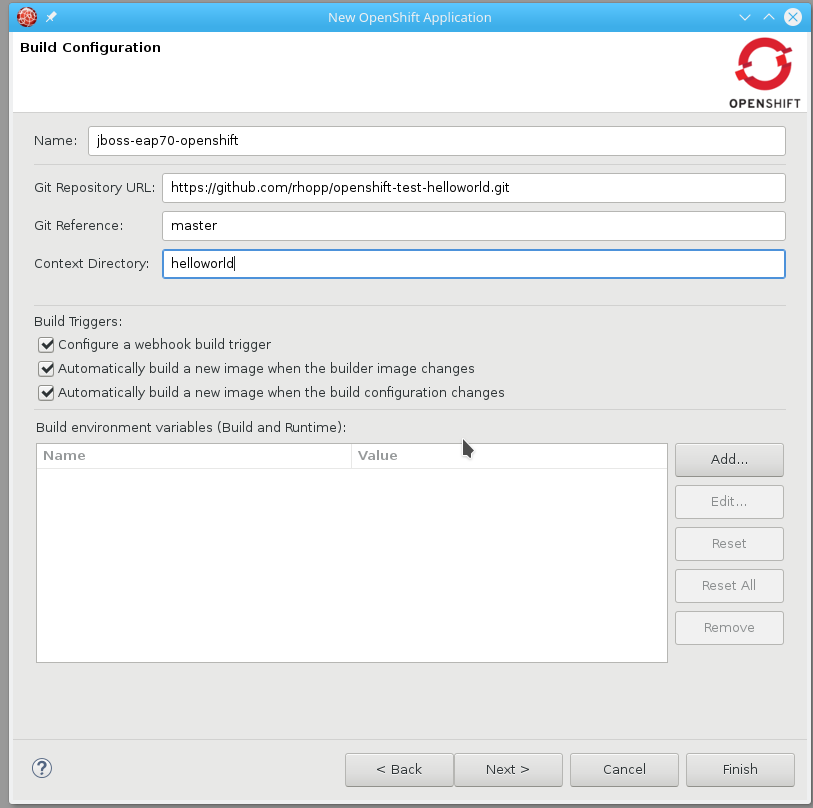813x808 pixels.
Task: Click the 'Build environment variables (Build and Runtime):' label
Action: [x=191, y=427]
